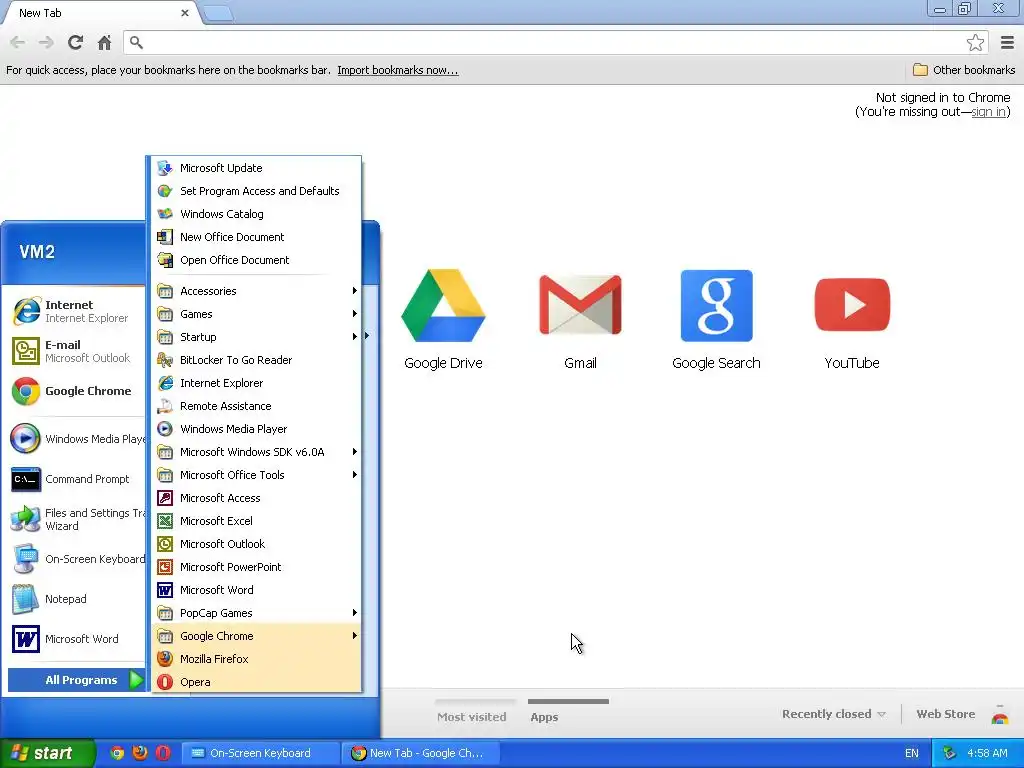Open the Other bookmarks folder
The height and width of the screenshot is (768, 1024).
964,70
